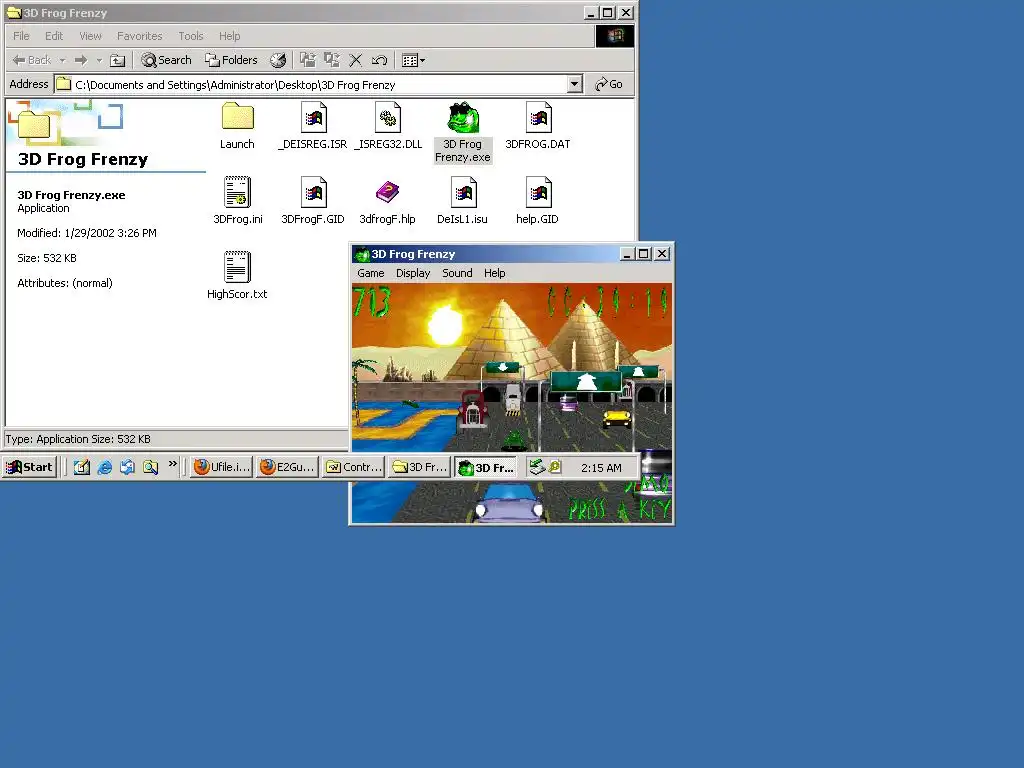Click the 713 score in the game
The width and height of the screenshot is (1024, 768).
(x=372, y=302)
